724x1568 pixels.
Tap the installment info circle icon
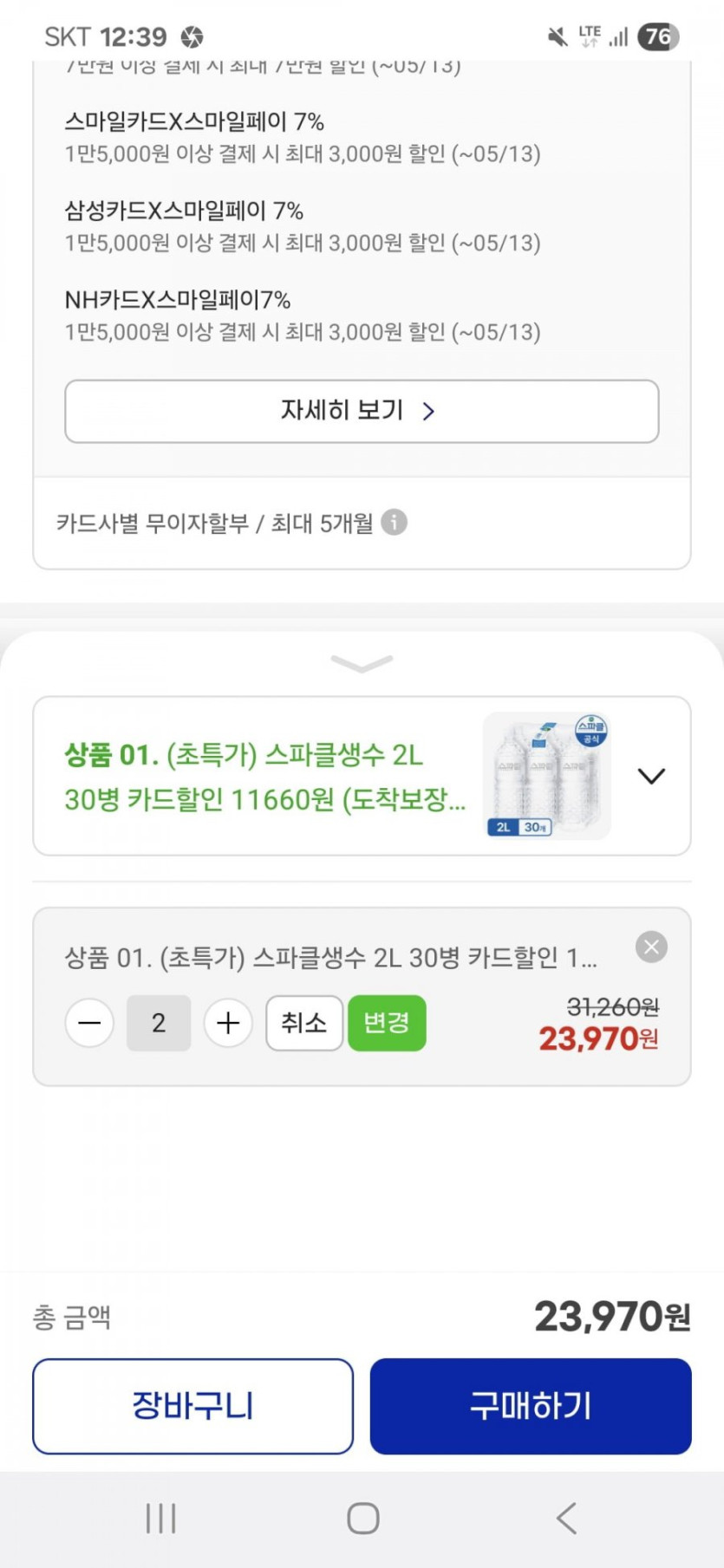394,523
